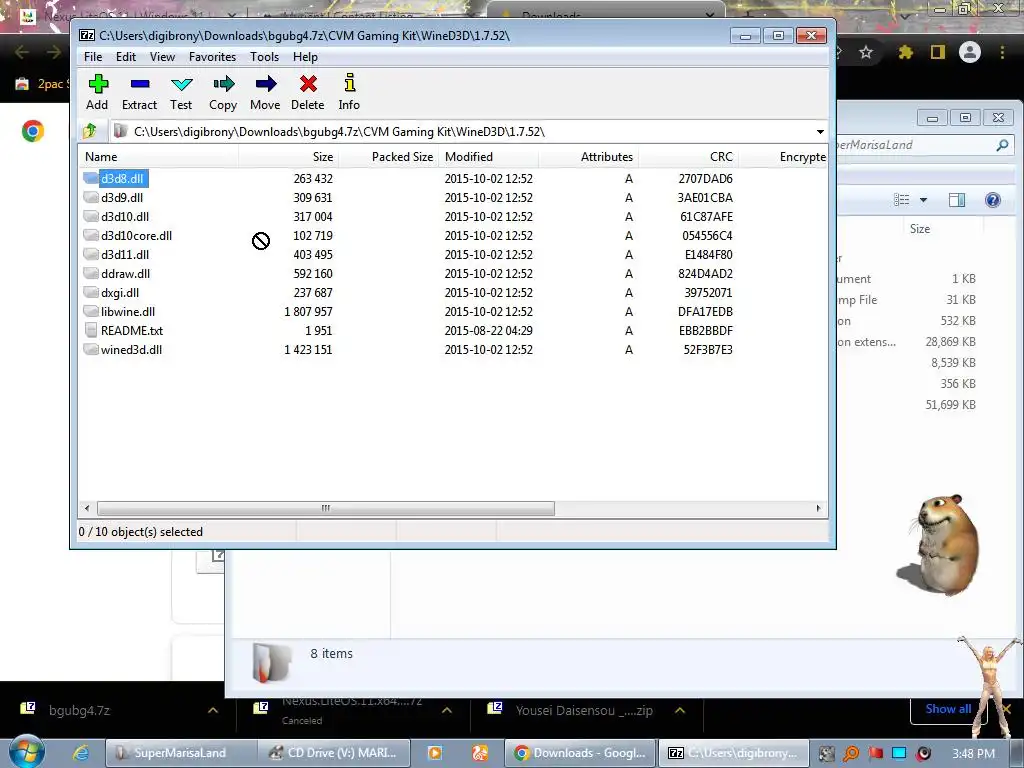Open the File menu
This screenshot has height=768, width=1024.
pyautogui.click(x=93, y=57)
